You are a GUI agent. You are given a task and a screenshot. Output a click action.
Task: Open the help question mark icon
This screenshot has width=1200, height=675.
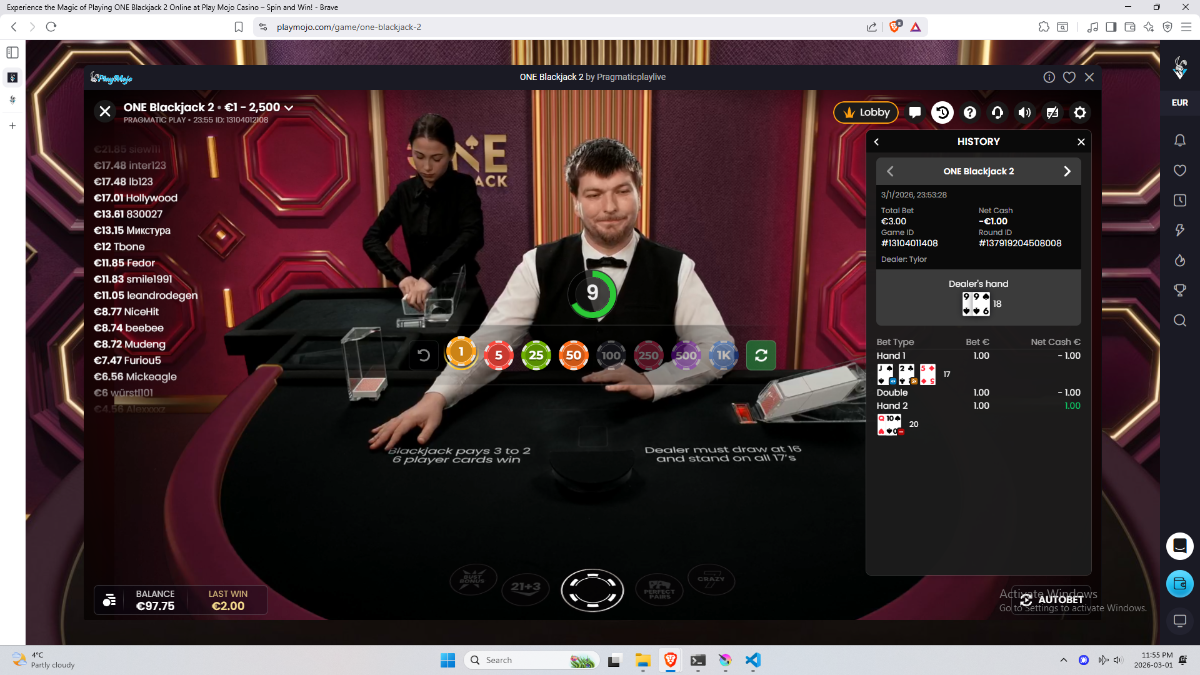pyautogui.click(x=969, y=113)
